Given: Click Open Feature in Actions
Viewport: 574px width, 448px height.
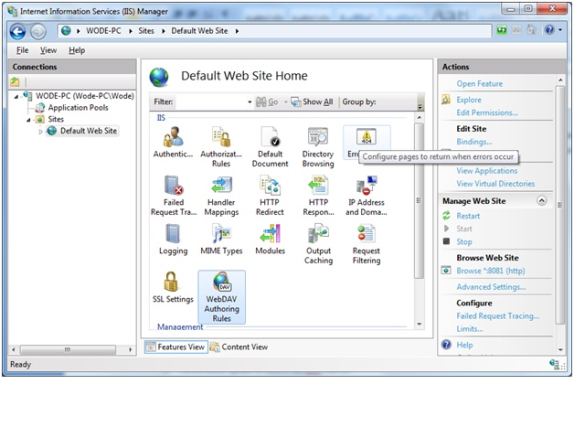Looking at the screenshot, I should click(x=480, y=84).
